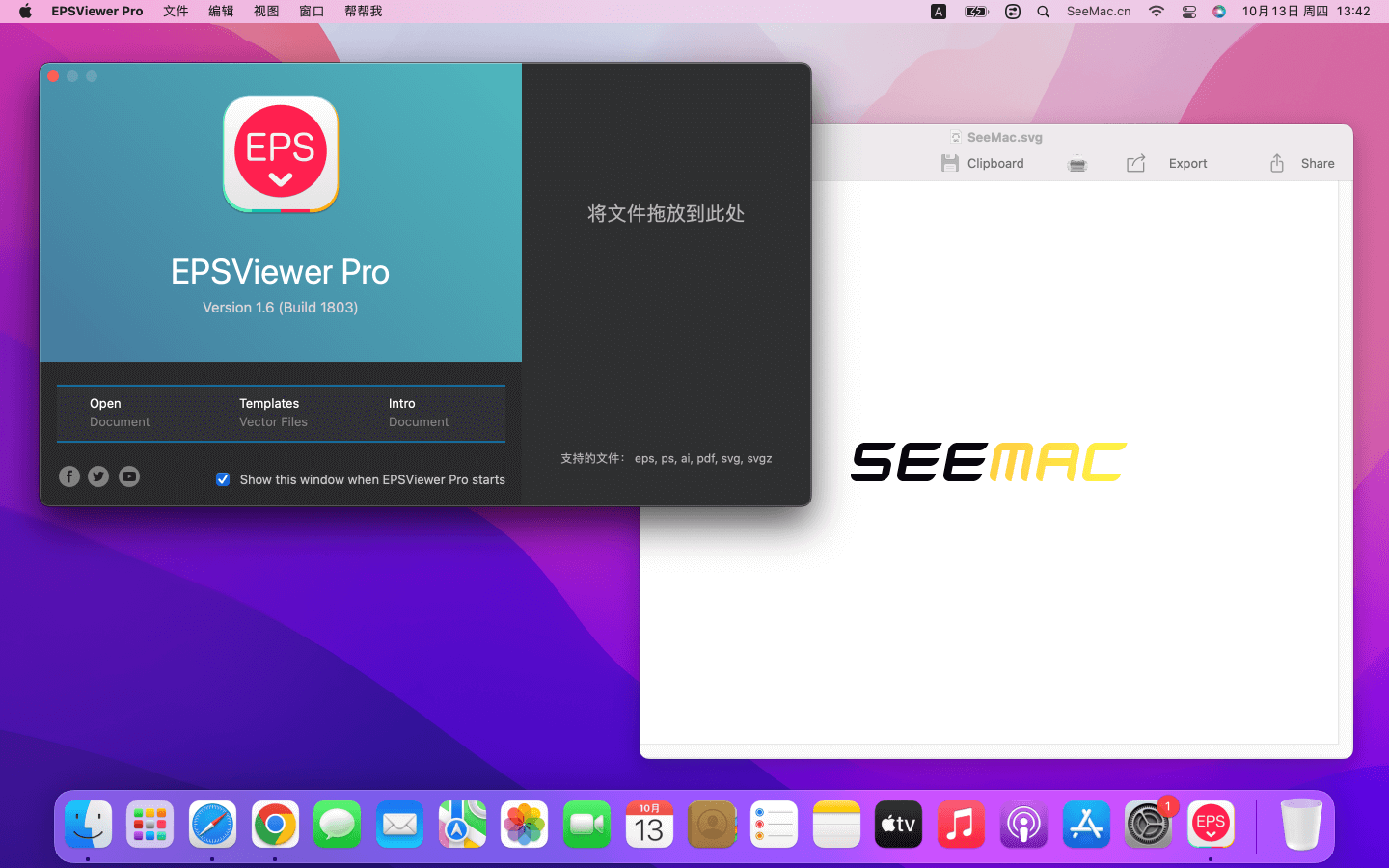Image resolution: width=1389 pixels, height=868 pixels.
Task: Click the Share icon in SeeMac.svg toolbar
Action: [x=1277, y=164]
